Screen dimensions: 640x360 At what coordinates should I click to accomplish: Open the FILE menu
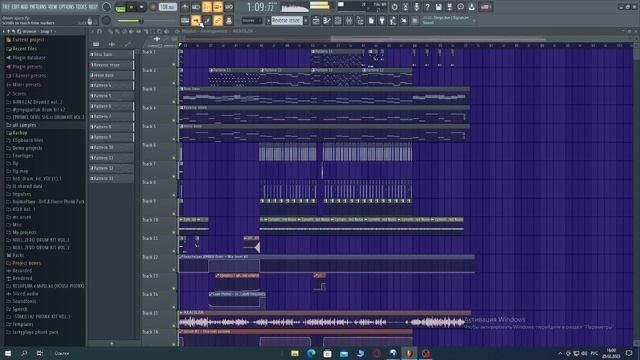coord(6,7)
